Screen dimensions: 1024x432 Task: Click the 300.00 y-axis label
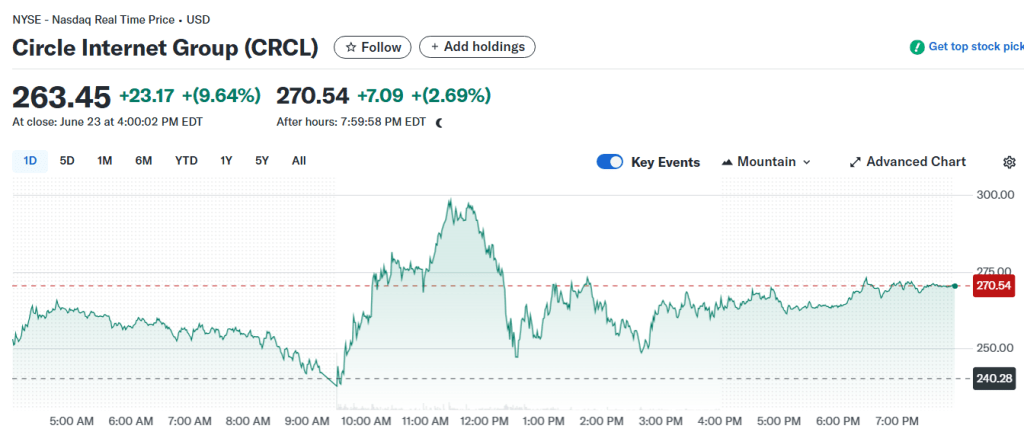(993, 194)
